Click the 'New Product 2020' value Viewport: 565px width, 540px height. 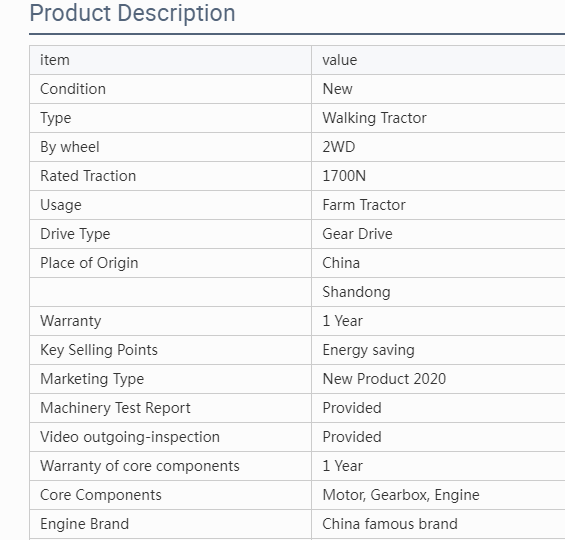[x=384, y=379]
